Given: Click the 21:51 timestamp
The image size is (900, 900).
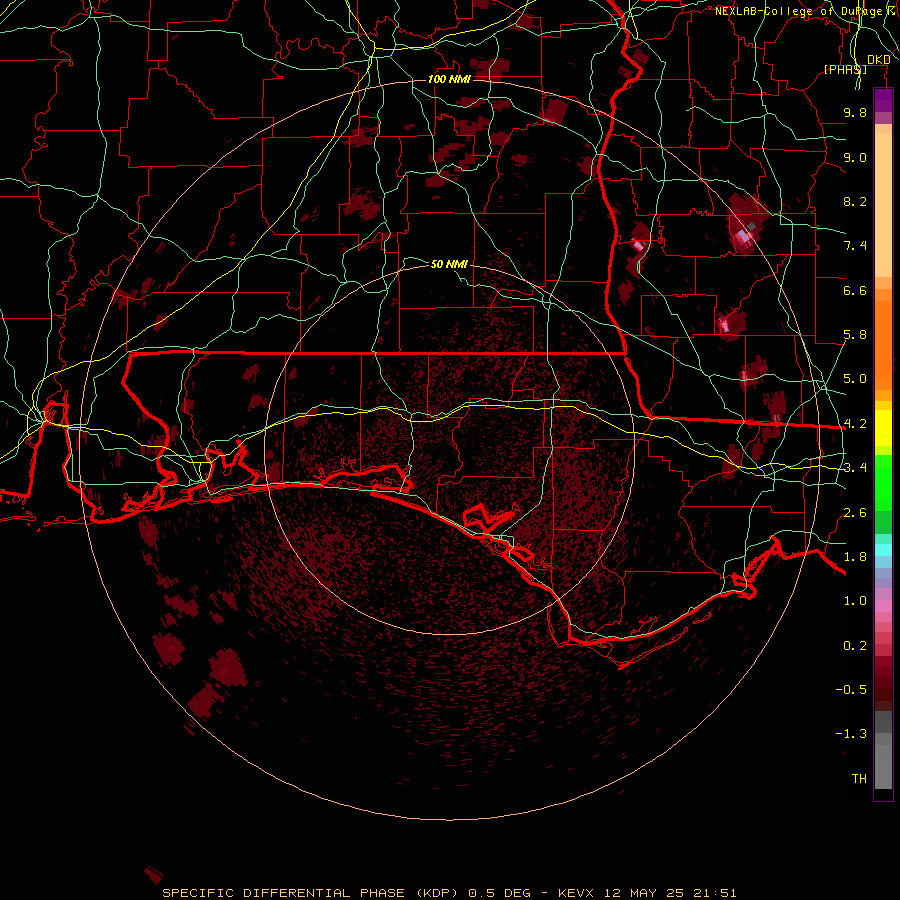Looking at the screenshot, I should 713,893.
